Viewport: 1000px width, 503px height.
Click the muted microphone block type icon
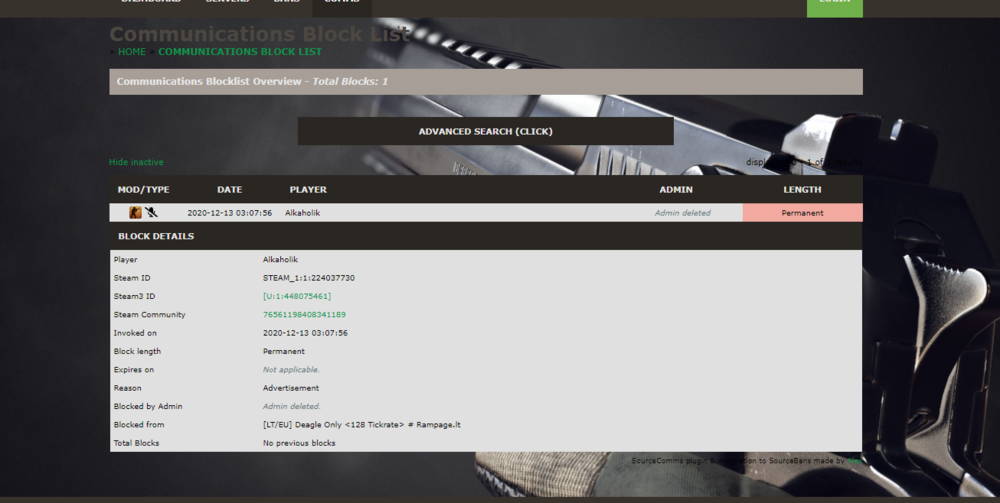coord(151,212)
